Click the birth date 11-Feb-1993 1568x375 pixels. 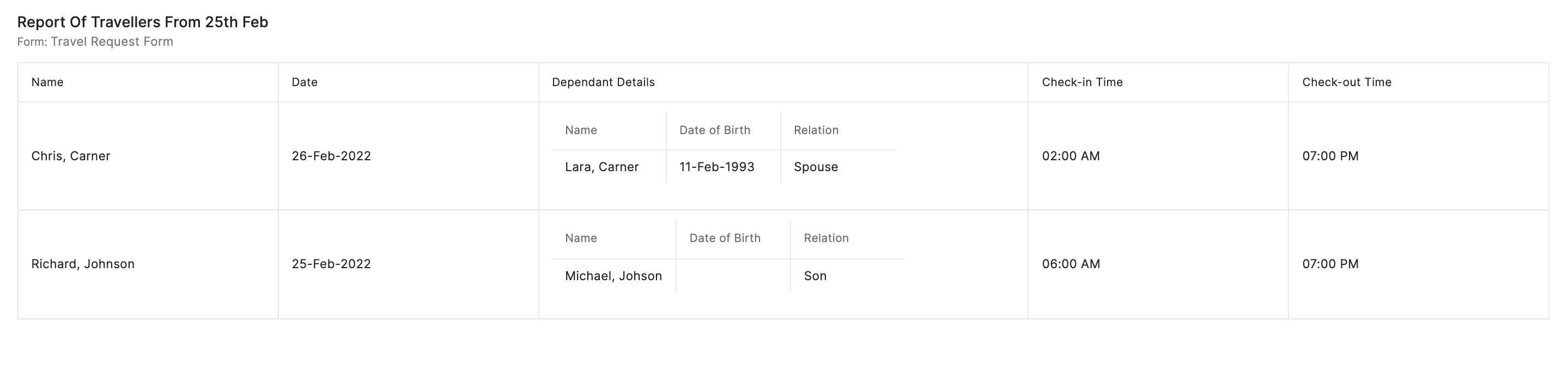point(716,167)
